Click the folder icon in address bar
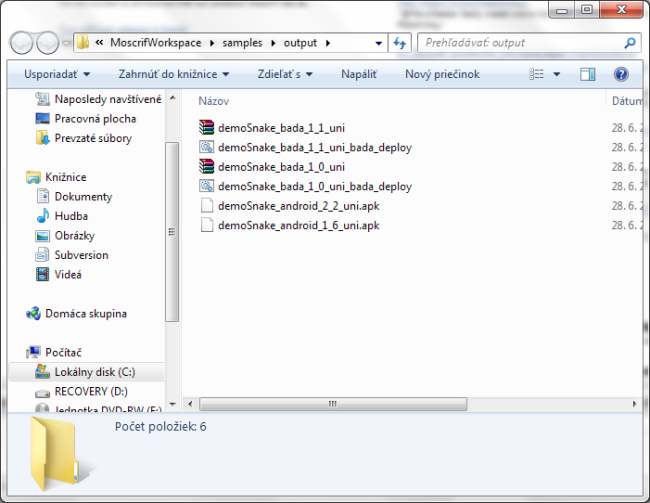Image resolution: width=650 pixels, height=503 pixels. point(83,42)
